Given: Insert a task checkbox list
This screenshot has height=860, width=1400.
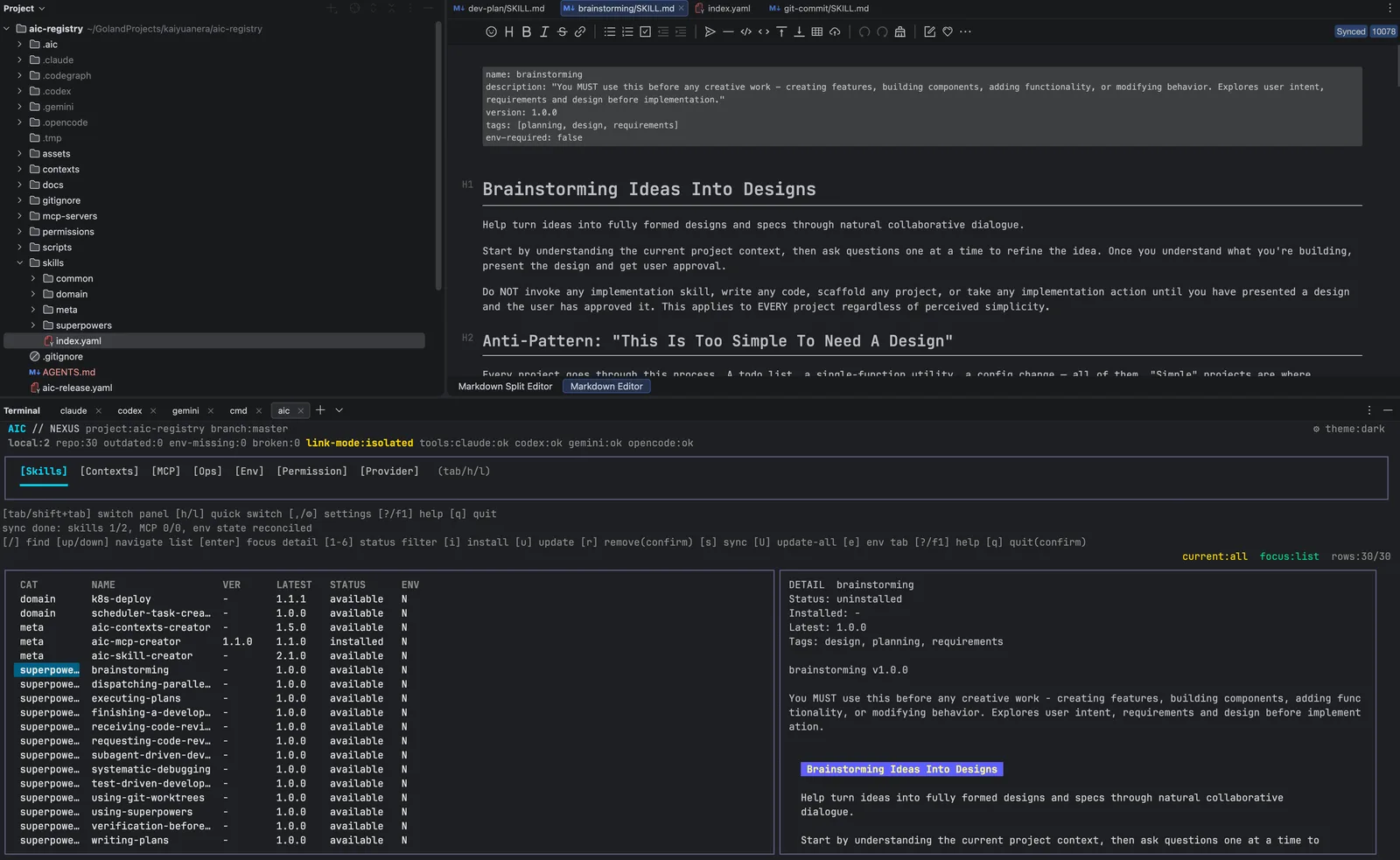Looking at the screenshot, I should coord(645,31).
